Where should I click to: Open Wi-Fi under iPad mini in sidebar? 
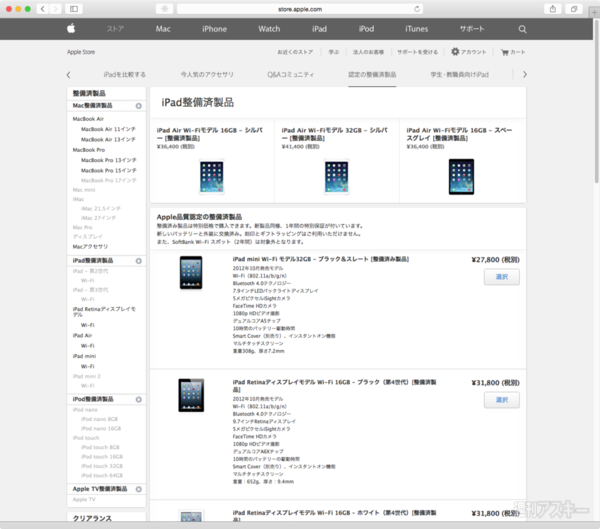click(x=88, y=367)
